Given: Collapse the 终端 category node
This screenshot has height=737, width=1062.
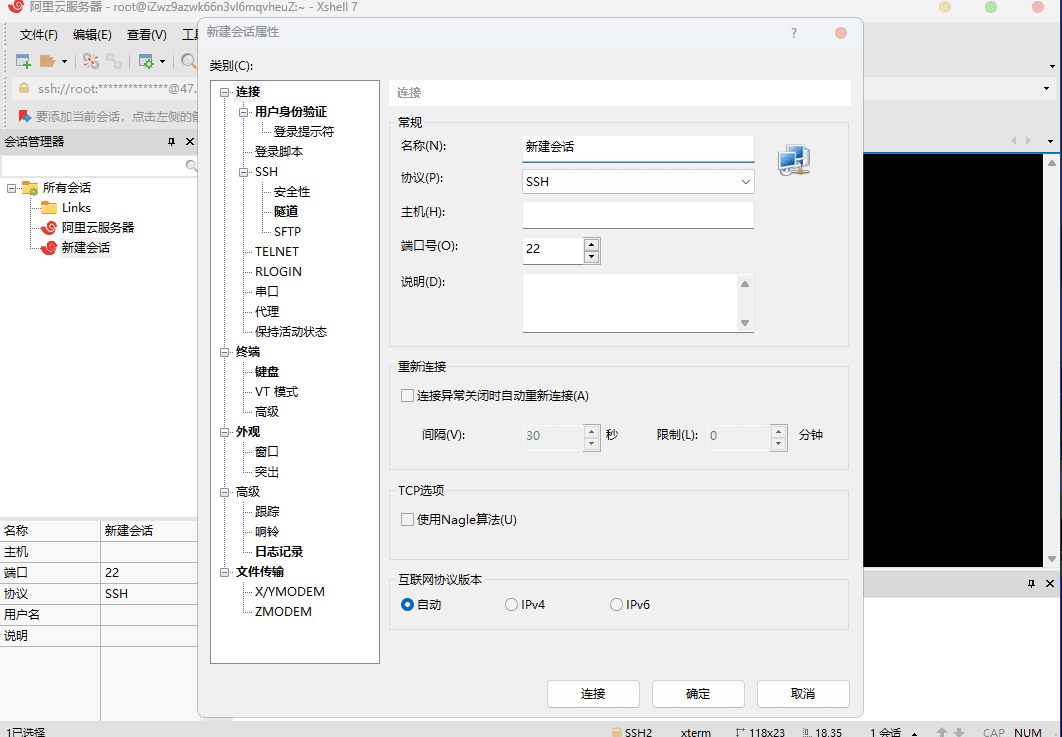Looking at the screenshot, I should pyautogui.click(x=225, y=352).
